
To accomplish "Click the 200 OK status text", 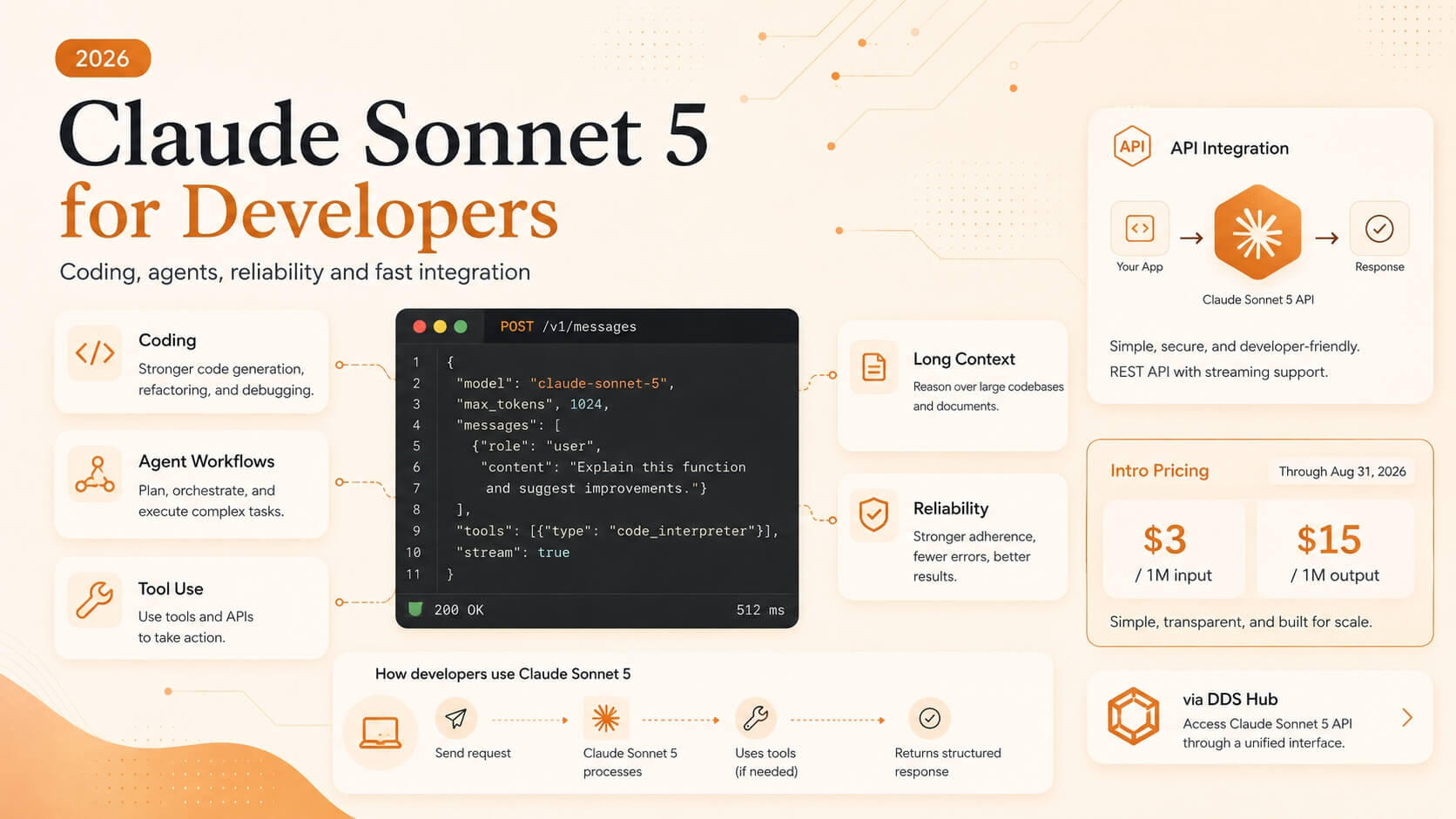I will (x=459, y=609).
